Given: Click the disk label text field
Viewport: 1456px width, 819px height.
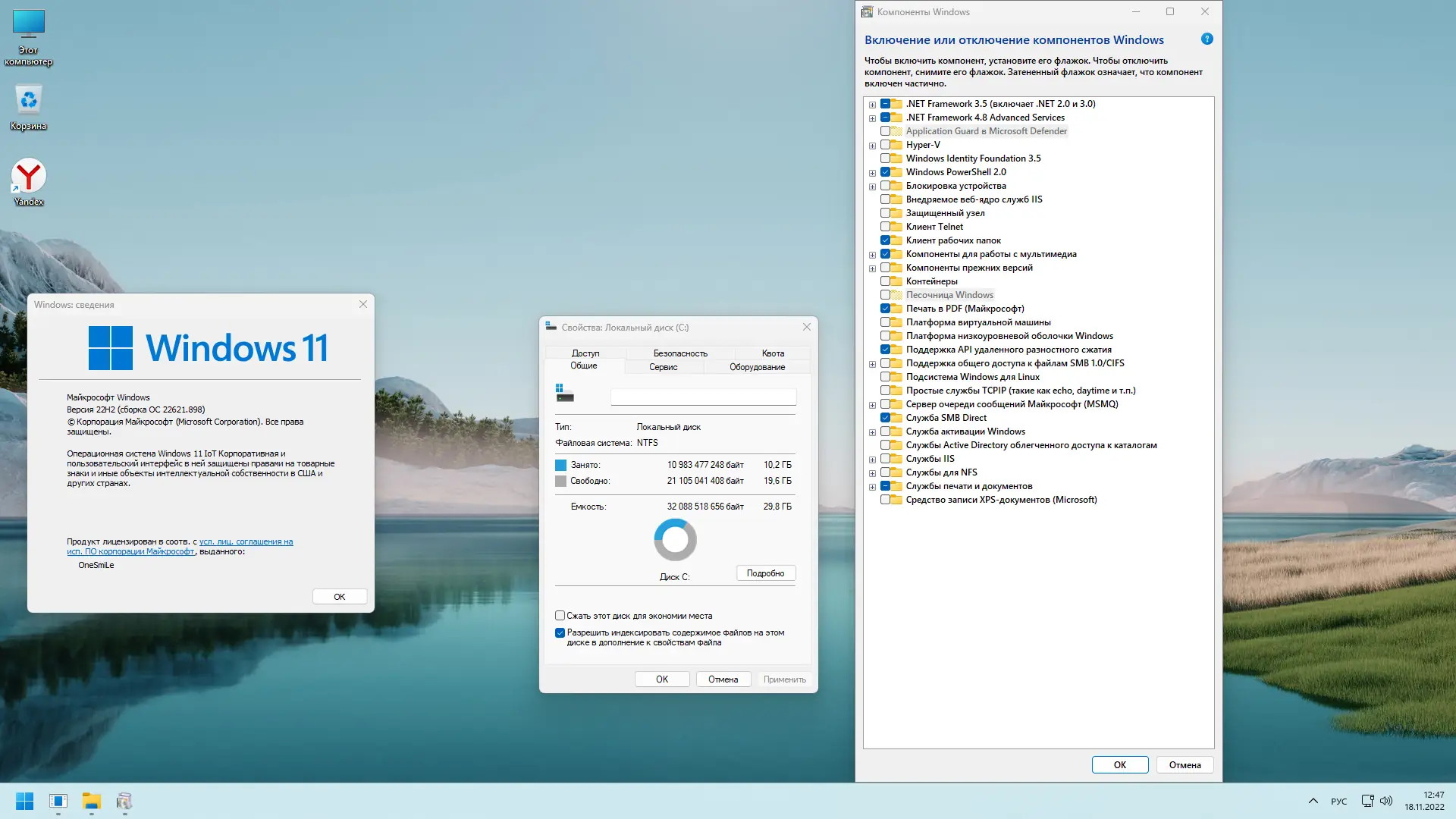Looking at the screenshot, I should [703, 397].
